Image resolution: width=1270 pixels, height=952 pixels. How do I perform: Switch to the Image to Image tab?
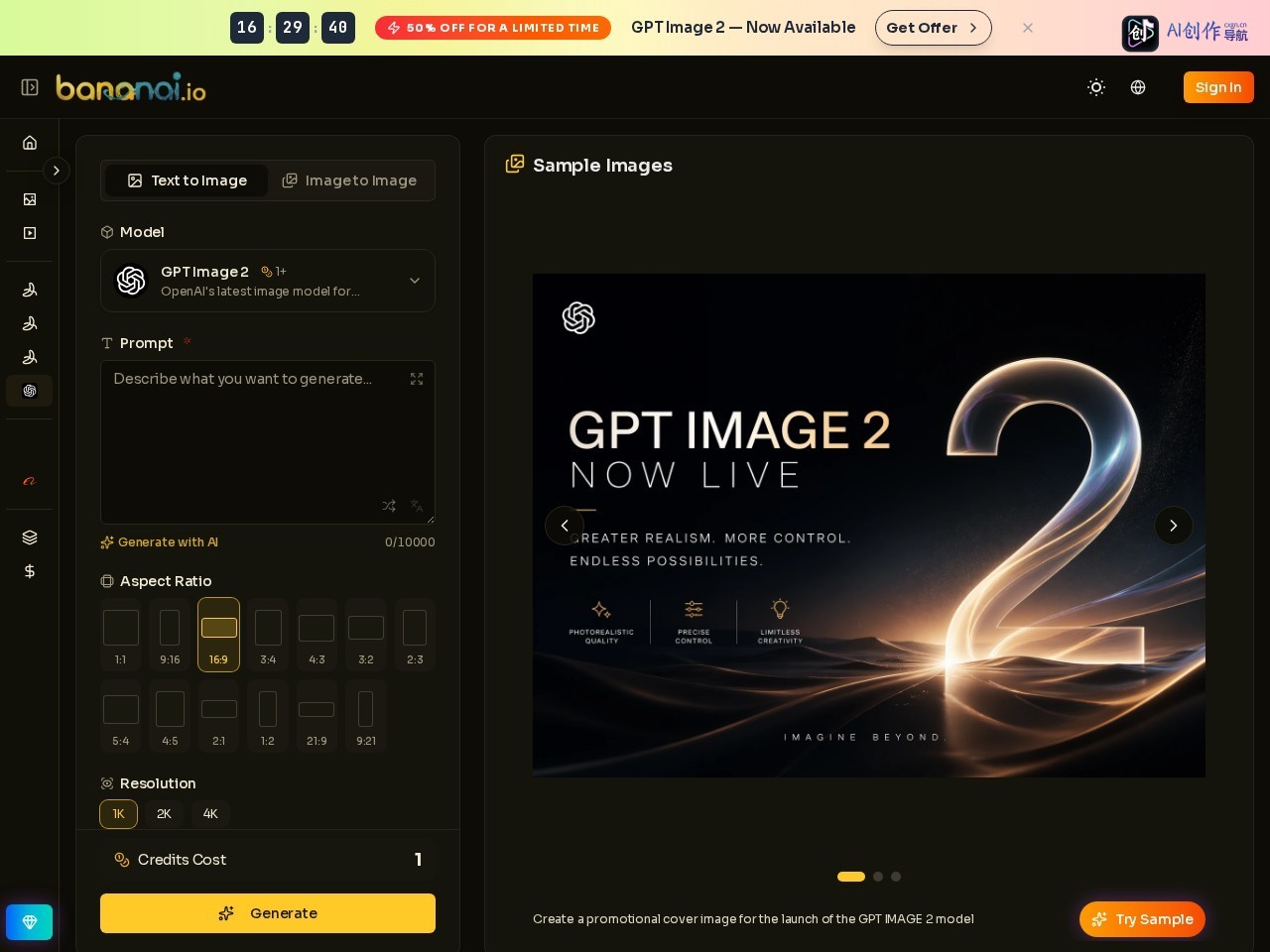coord(349,180)
